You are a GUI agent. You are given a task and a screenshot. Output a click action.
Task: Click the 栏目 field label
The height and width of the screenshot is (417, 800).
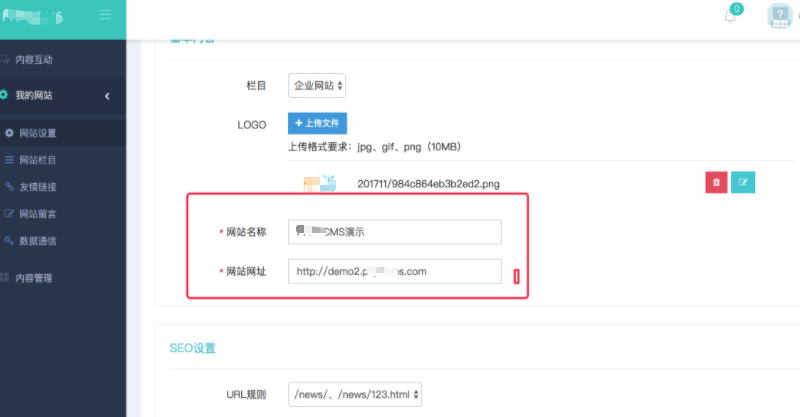[x=256, y=86]
